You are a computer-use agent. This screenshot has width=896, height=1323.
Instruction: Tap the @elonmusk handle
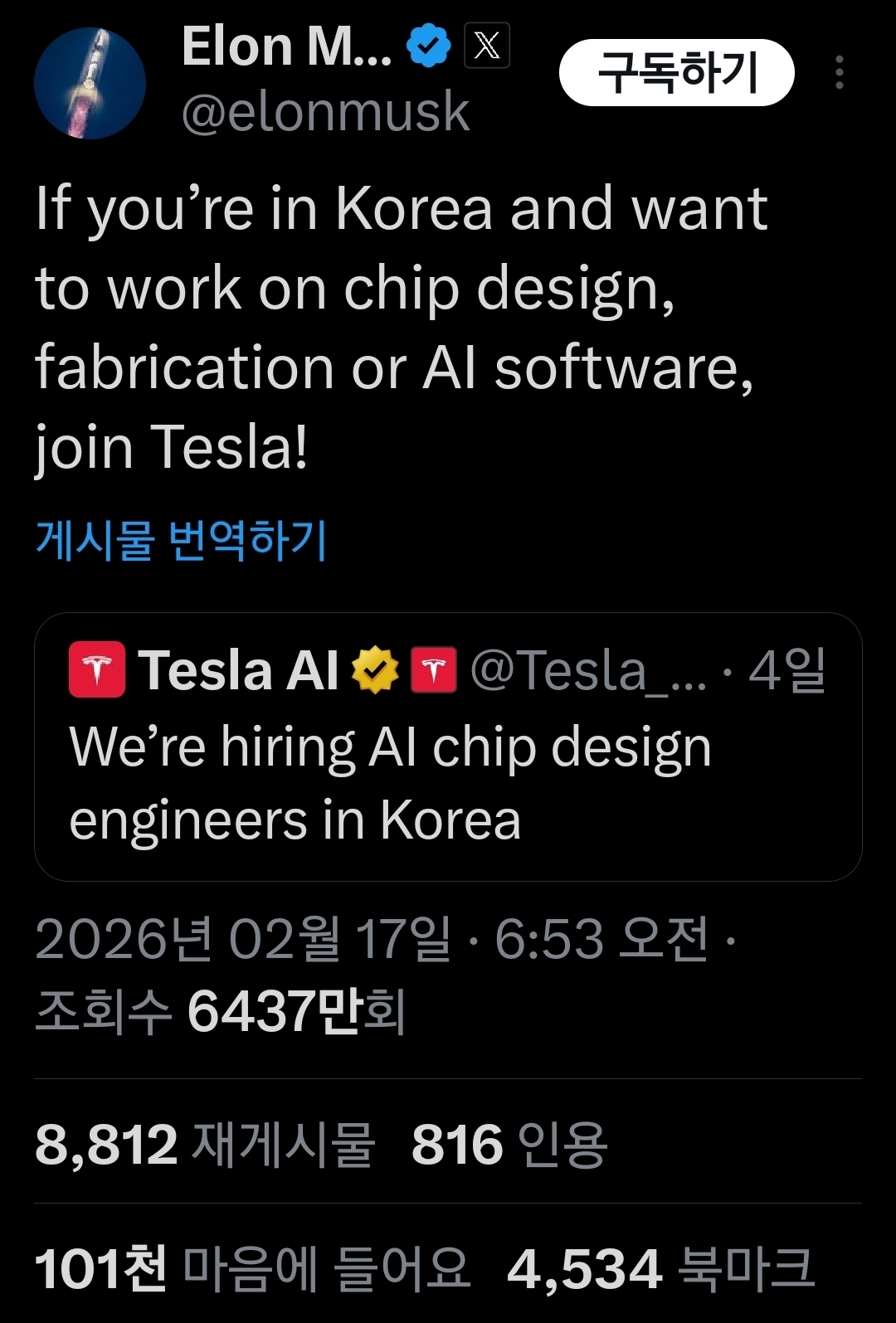325,112
